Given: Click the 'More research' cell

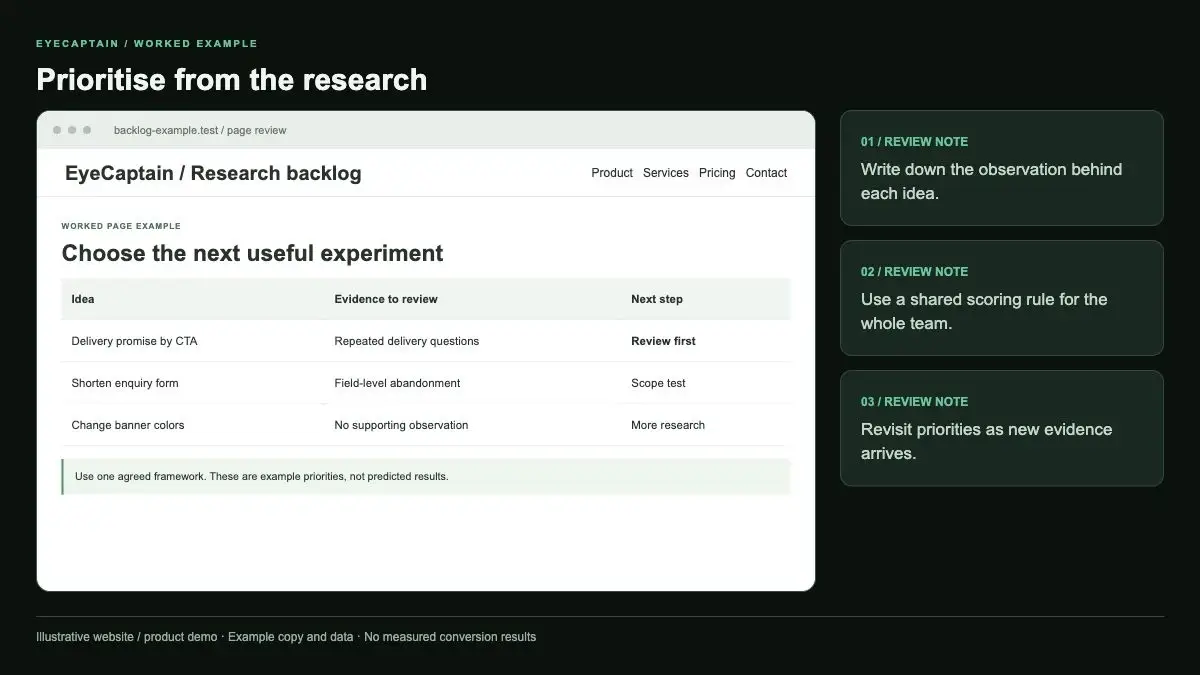Looking at the screenshot, I should 668,425.
